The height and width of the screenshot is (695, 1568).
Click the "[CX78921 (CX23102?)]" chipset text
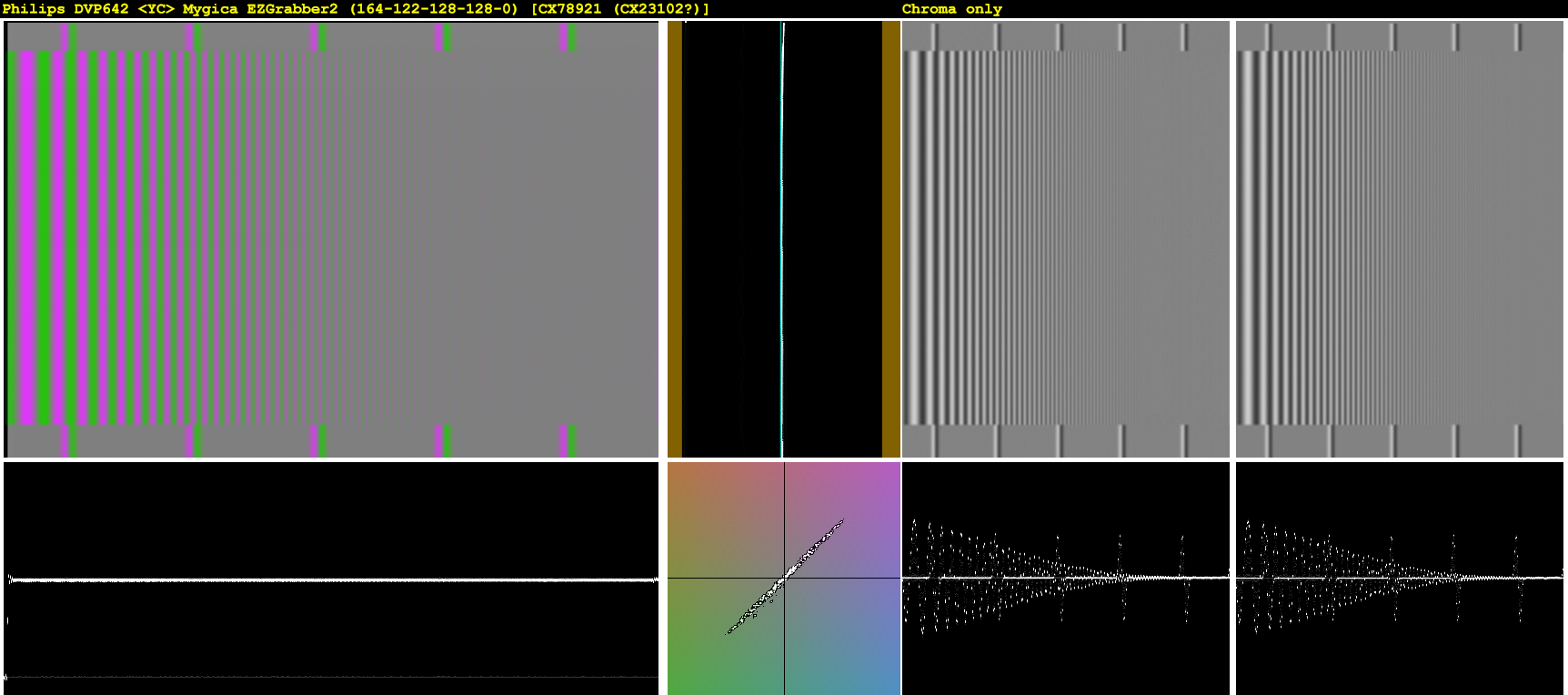620,9
